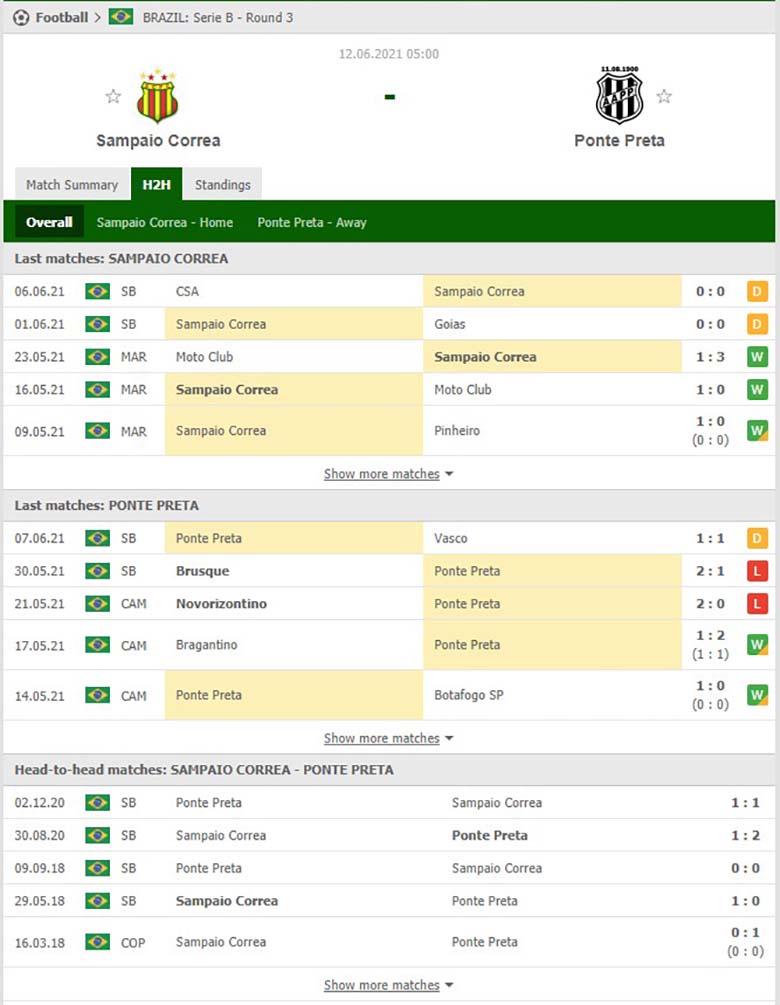Expand Show more matches under Sampaio Correa
The image size is (780, 1005).
(388, 474)
